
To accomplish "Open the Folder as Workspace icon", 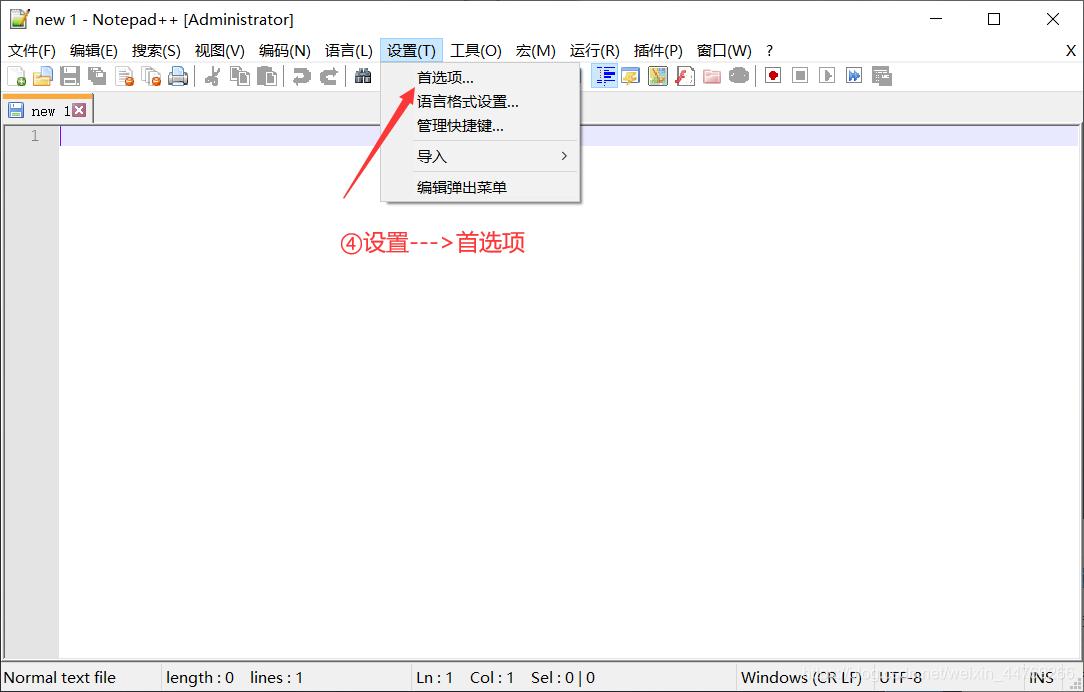I will [711, 76].
